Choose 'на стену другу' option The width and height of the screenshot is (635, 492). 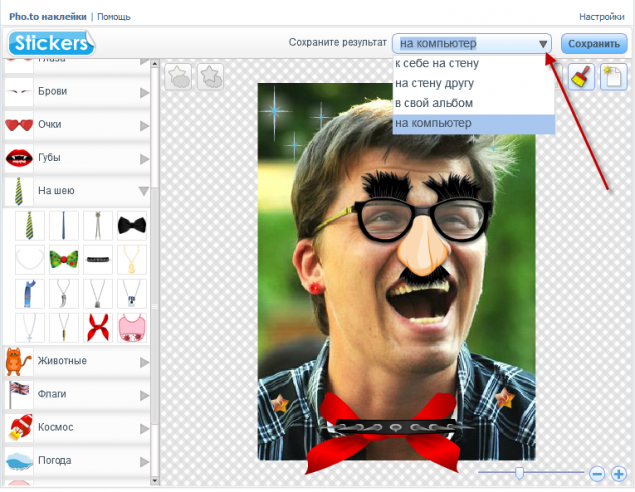point(474,83)
